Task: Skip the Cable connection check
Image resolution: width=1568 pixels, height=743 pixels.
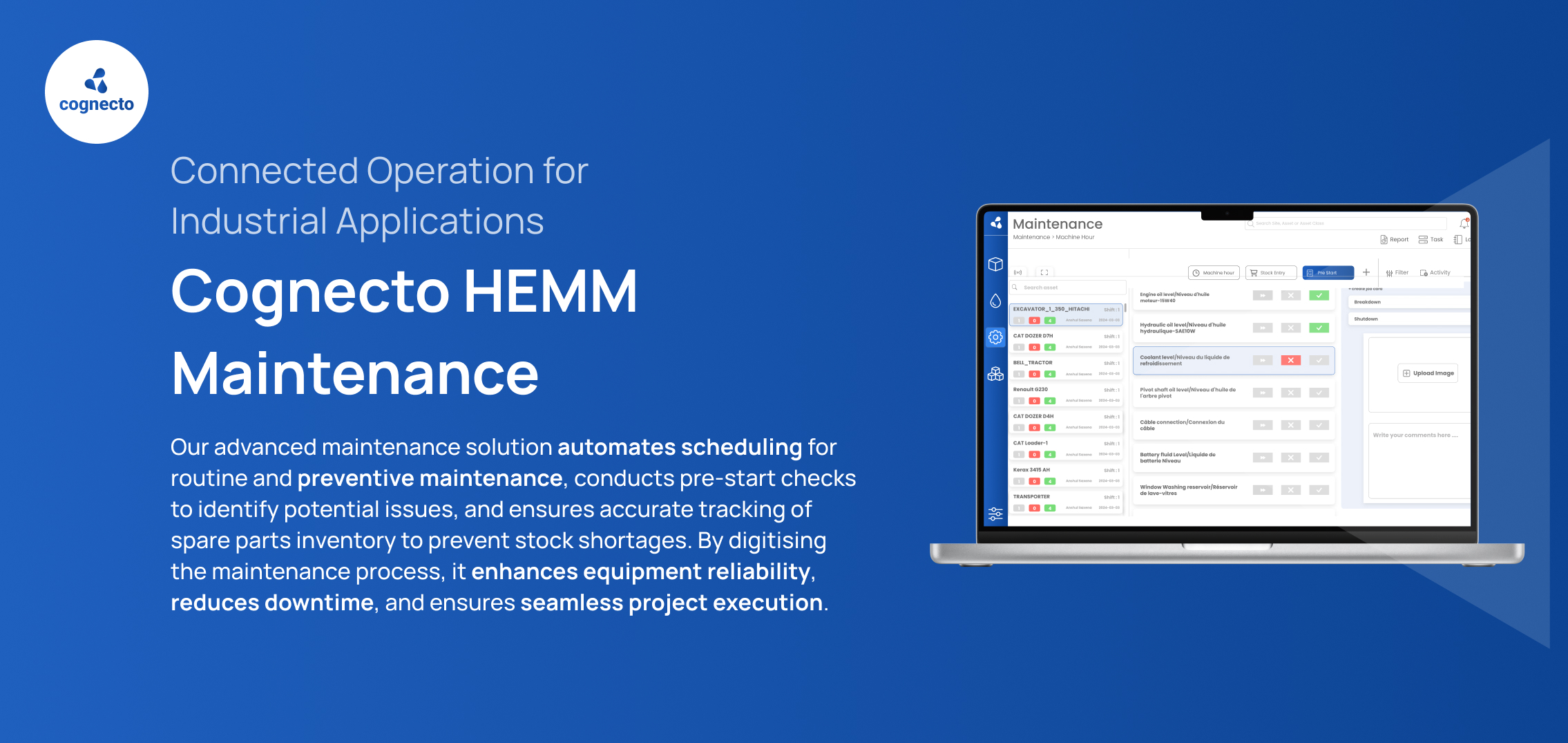Action: point(1263,426)
